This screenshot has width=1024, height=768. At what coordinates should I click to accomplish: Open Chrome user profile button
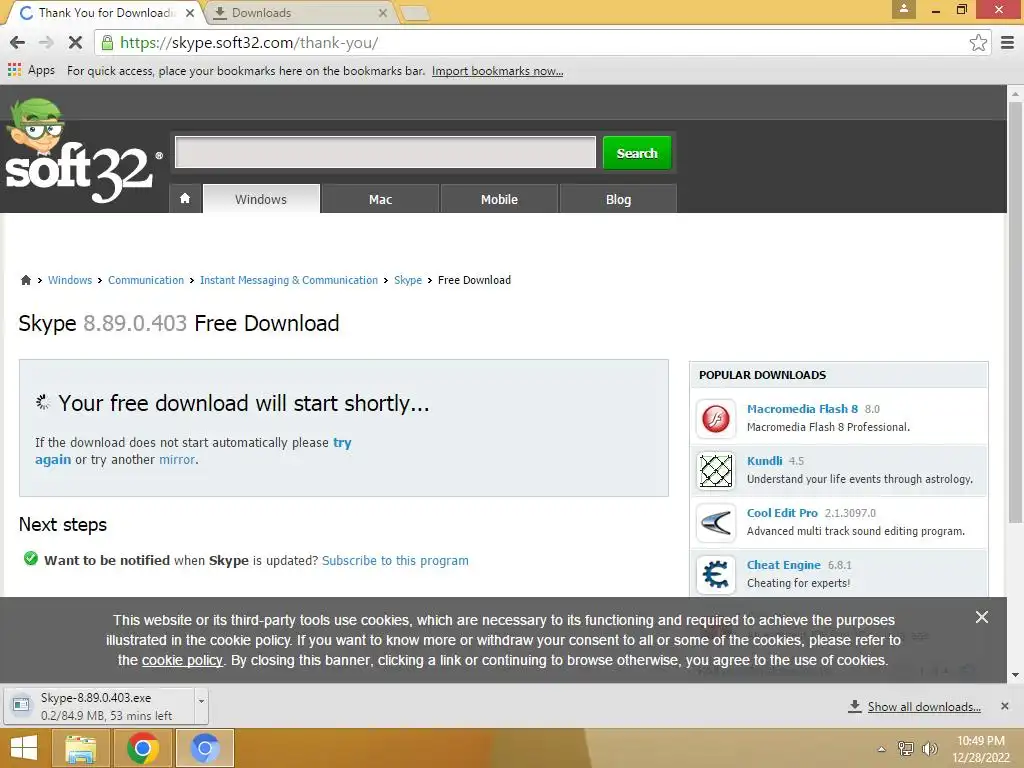(x=904, y=9)
